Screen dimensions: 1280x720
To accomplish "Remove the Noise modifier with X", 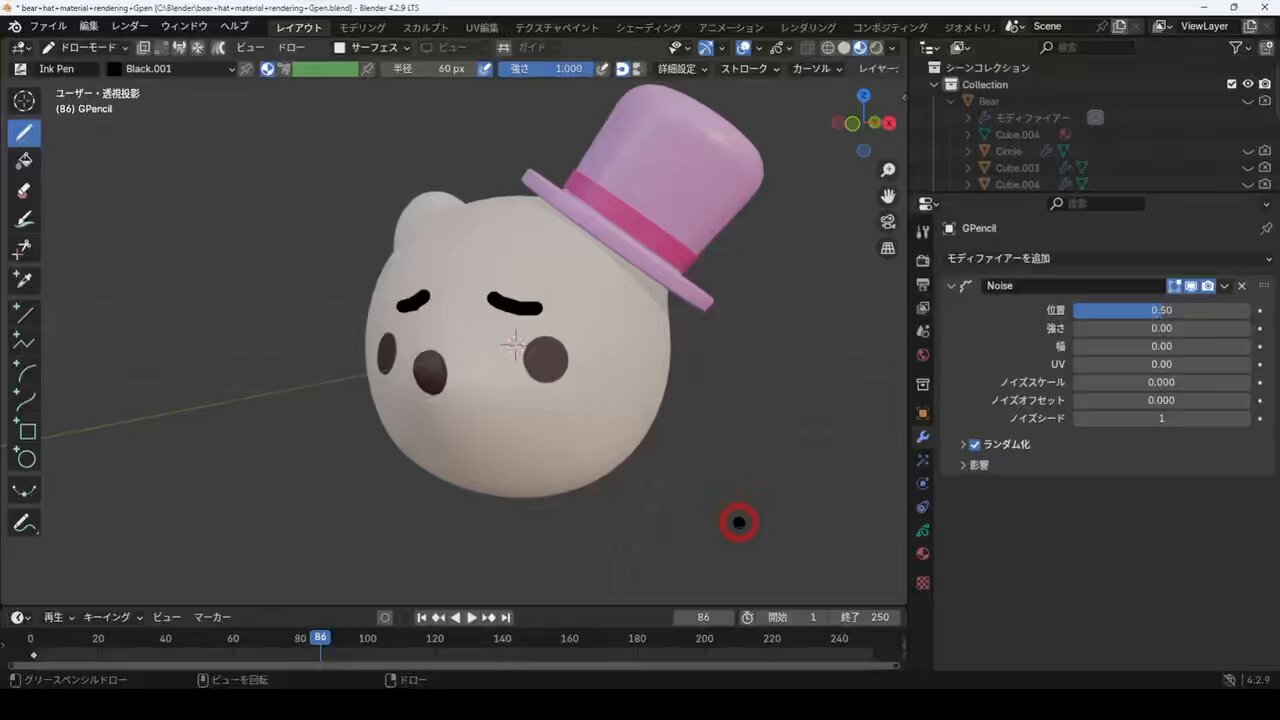I will tap(1242, 286).
